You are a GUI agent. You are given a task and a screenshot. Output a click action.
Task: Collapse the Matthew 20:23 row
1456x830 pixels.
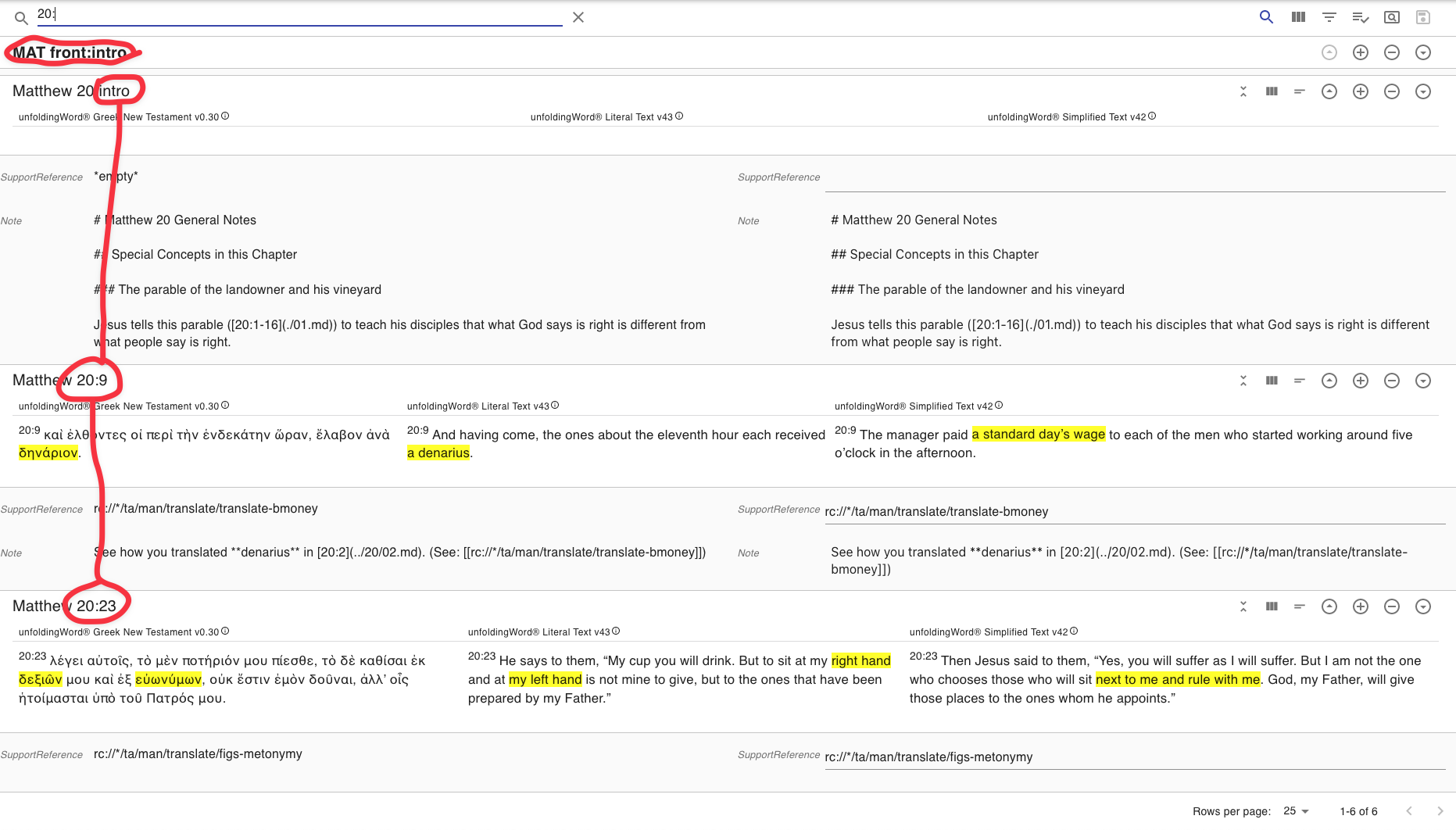click(1243, 606)
